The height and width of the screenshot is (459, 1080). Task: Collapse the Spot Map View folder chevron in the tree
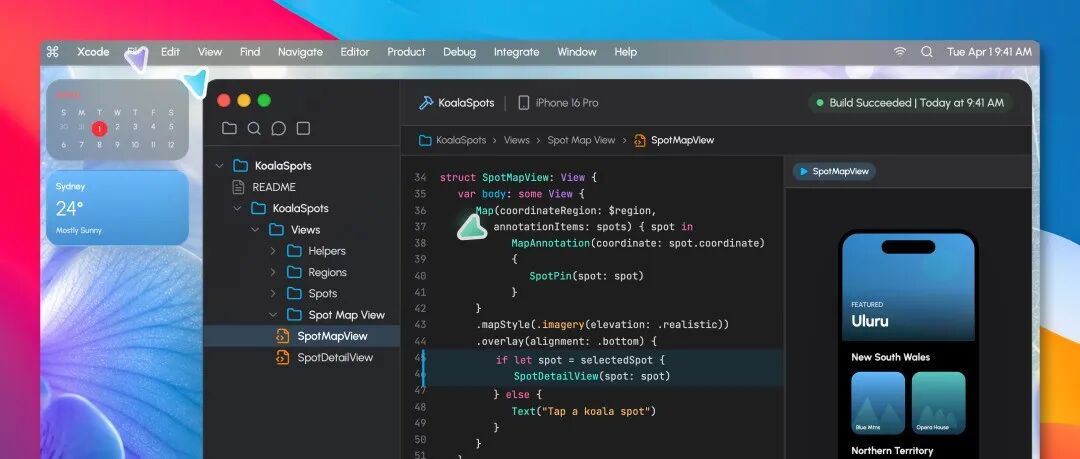tap(273, 315)
